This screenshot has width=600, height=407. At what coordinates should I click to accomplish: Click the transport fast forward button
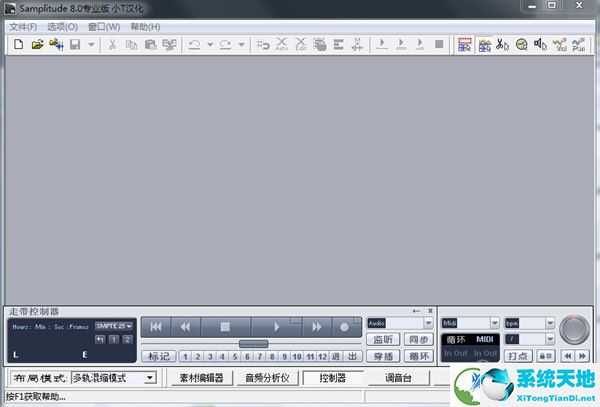coord(317,327)
